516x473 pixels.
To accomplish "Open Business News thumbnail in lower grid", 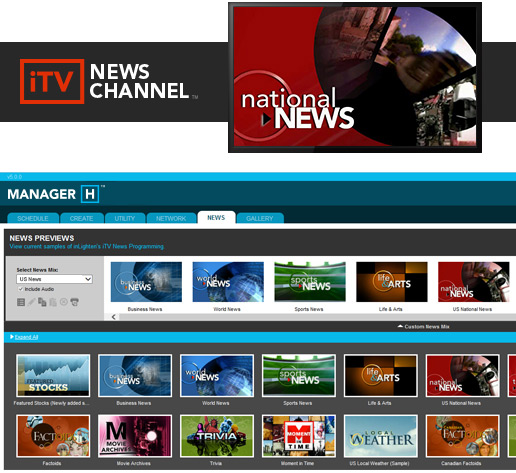I will tap(135, 376).
